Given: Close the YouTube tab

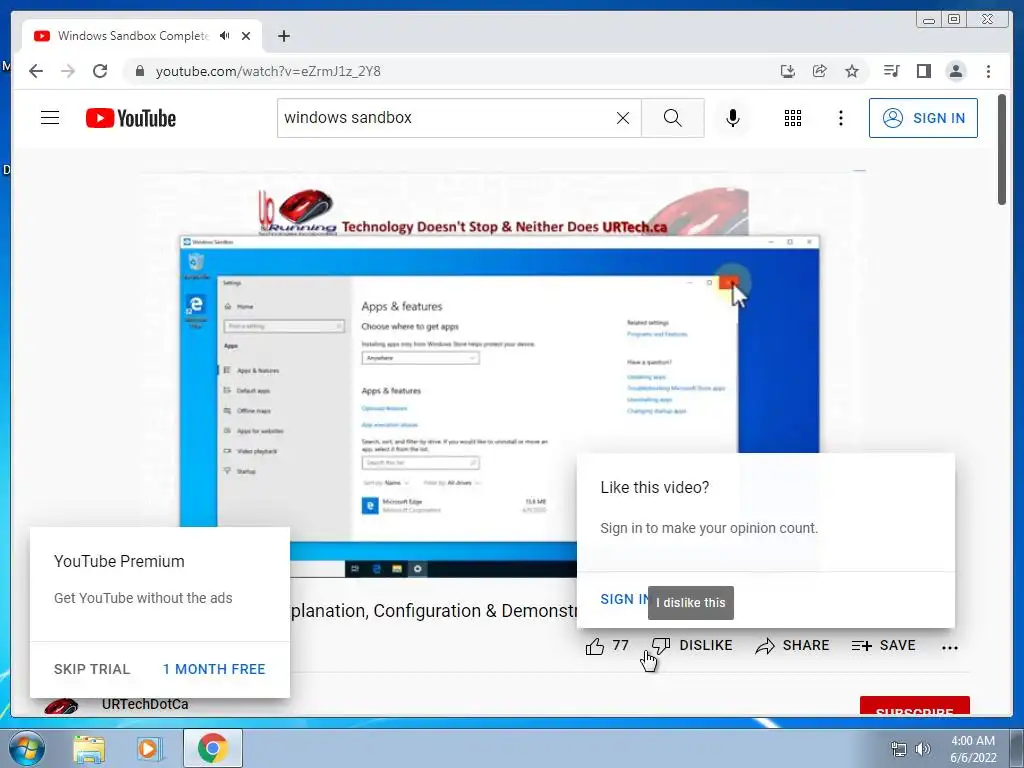Looking at the screenshot, I should 246,36.
